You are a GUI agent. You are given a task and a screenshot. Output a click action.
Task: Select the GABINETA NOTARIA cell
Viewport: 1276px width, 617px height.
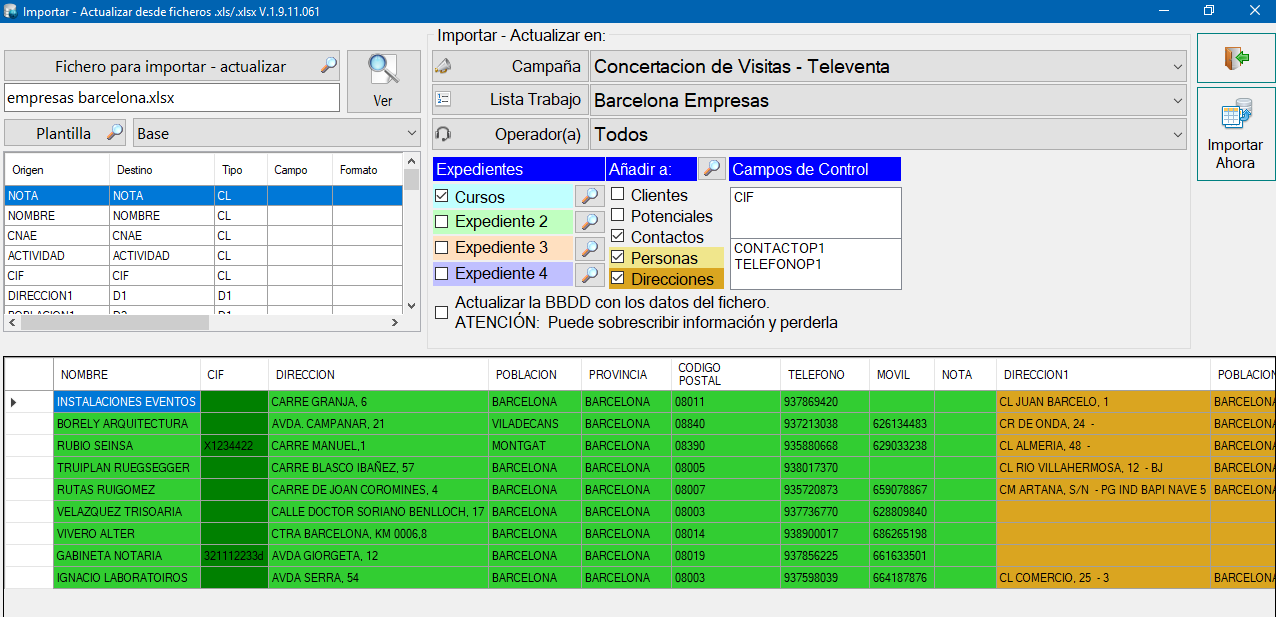coord(127,556)
